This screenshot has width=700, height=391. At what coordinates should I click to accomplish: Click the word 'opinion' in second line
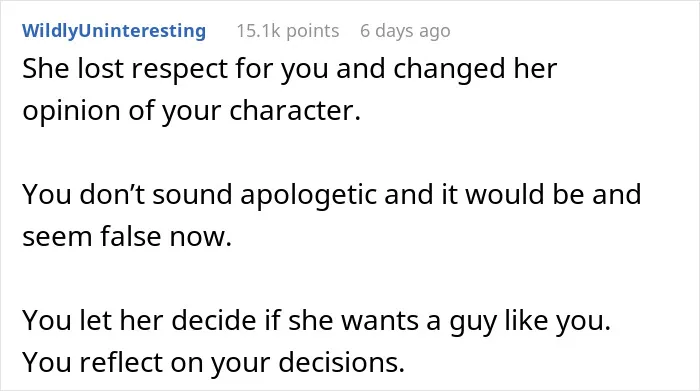[71, 112]
